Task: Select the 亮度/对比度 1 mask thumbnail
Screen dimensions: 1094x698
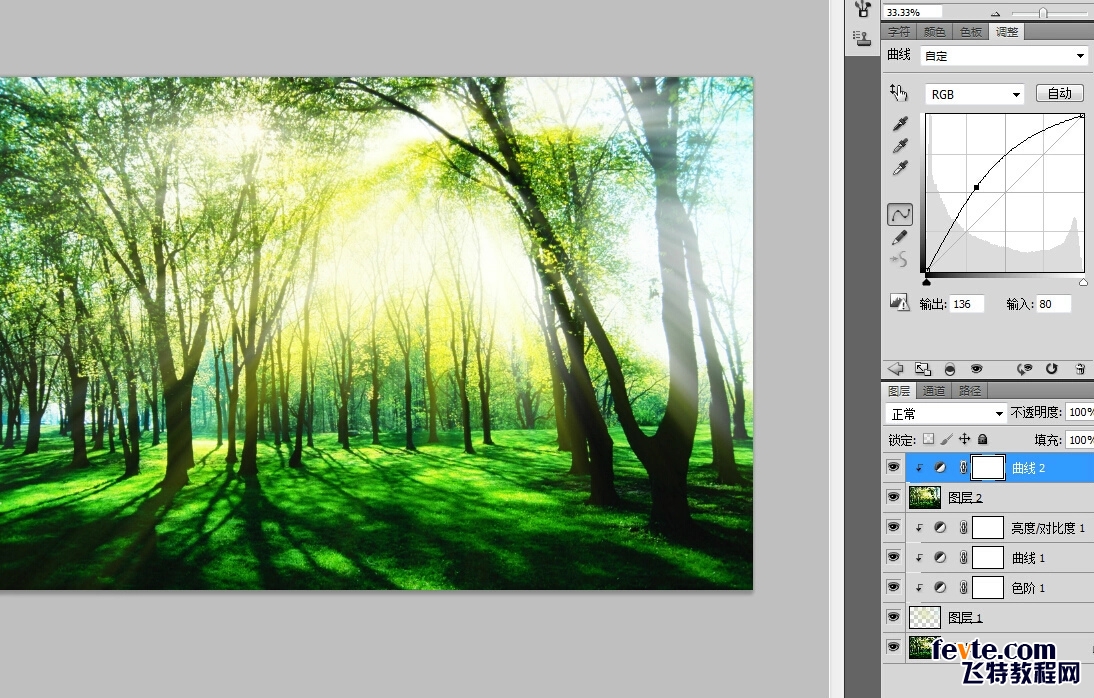Action: click(988, 528)
